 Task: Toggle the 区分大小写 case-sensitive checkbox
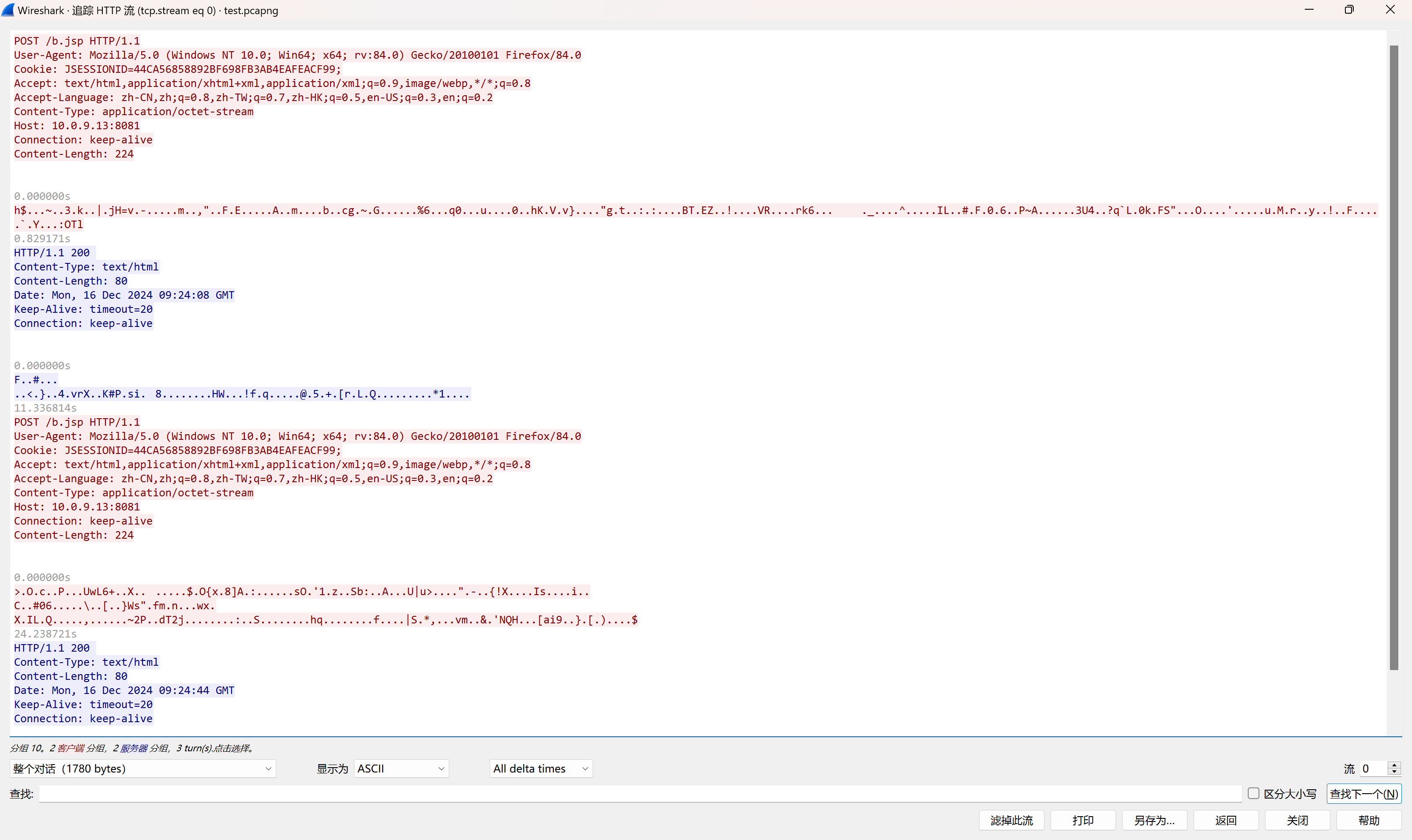point(1253,793)
